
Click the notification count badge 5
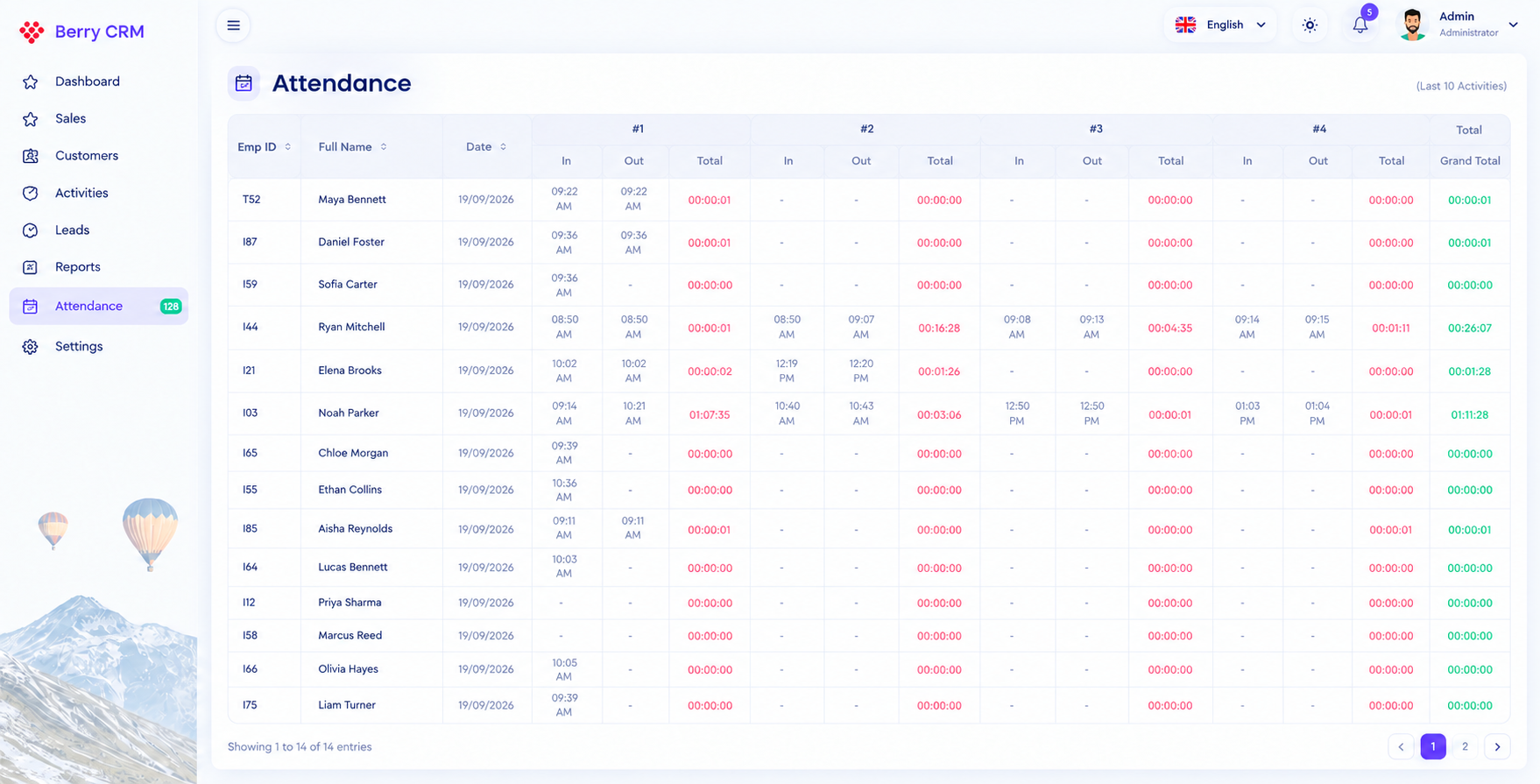pyautogui.click(x=1369, y=12)
